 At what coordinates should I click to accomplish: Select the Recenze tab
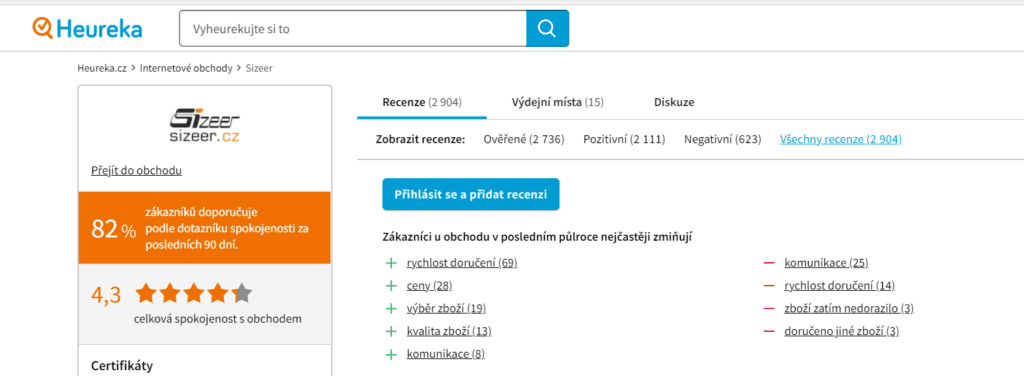[422, 102]
